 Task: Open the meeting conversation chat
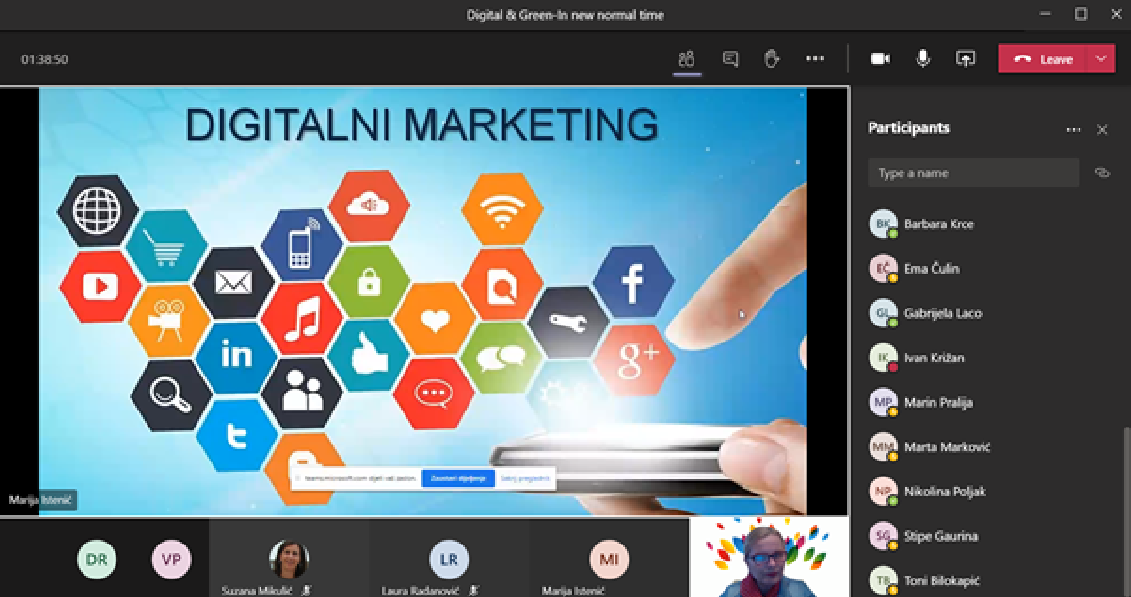pyautogui.click(x=730, y=59)
